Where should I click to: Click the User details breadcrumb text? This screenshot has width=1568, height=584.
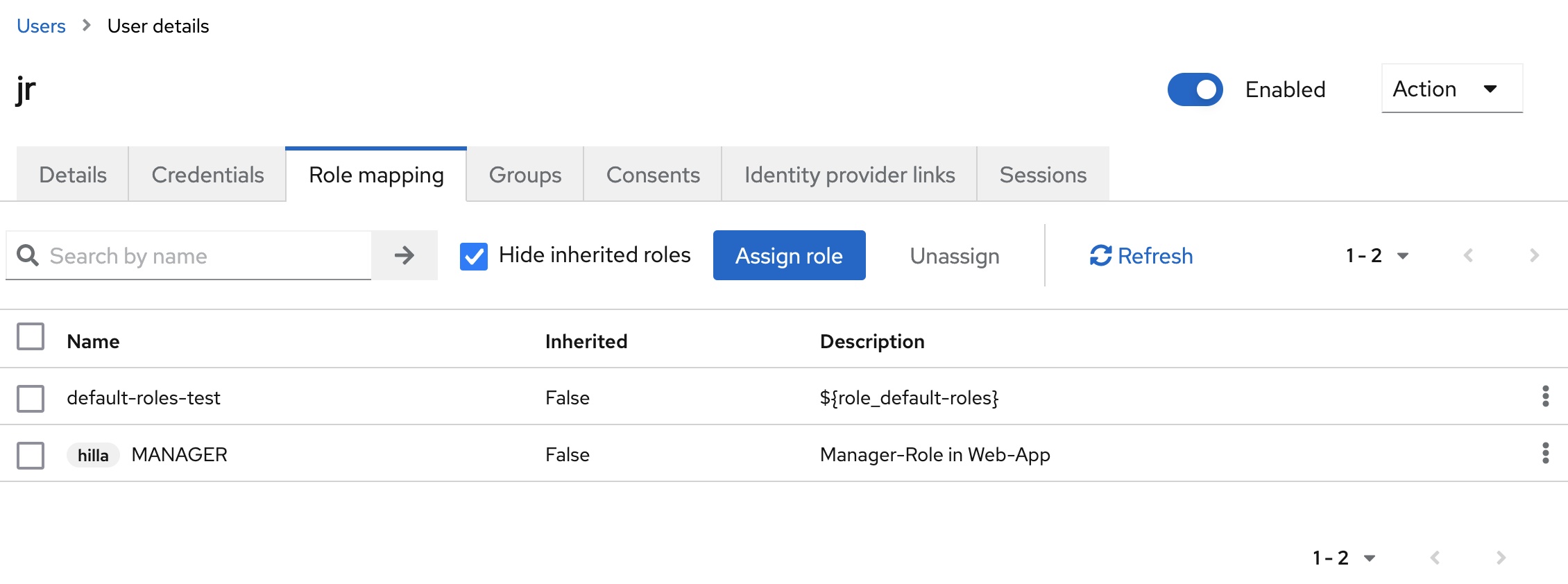click(158, 26)
